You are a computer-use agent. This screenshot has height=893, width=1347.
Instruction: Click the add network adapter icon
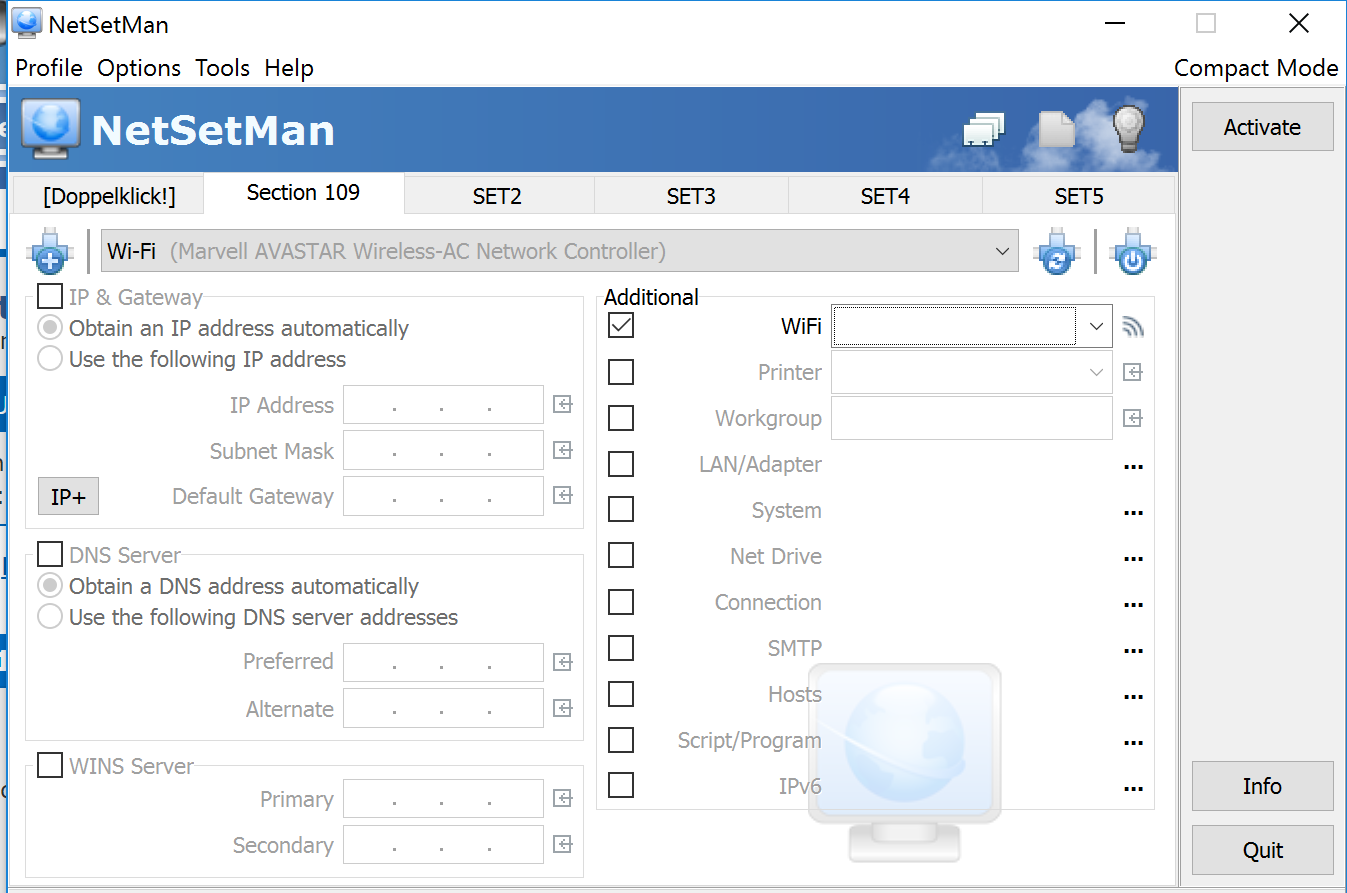(50, 252)
